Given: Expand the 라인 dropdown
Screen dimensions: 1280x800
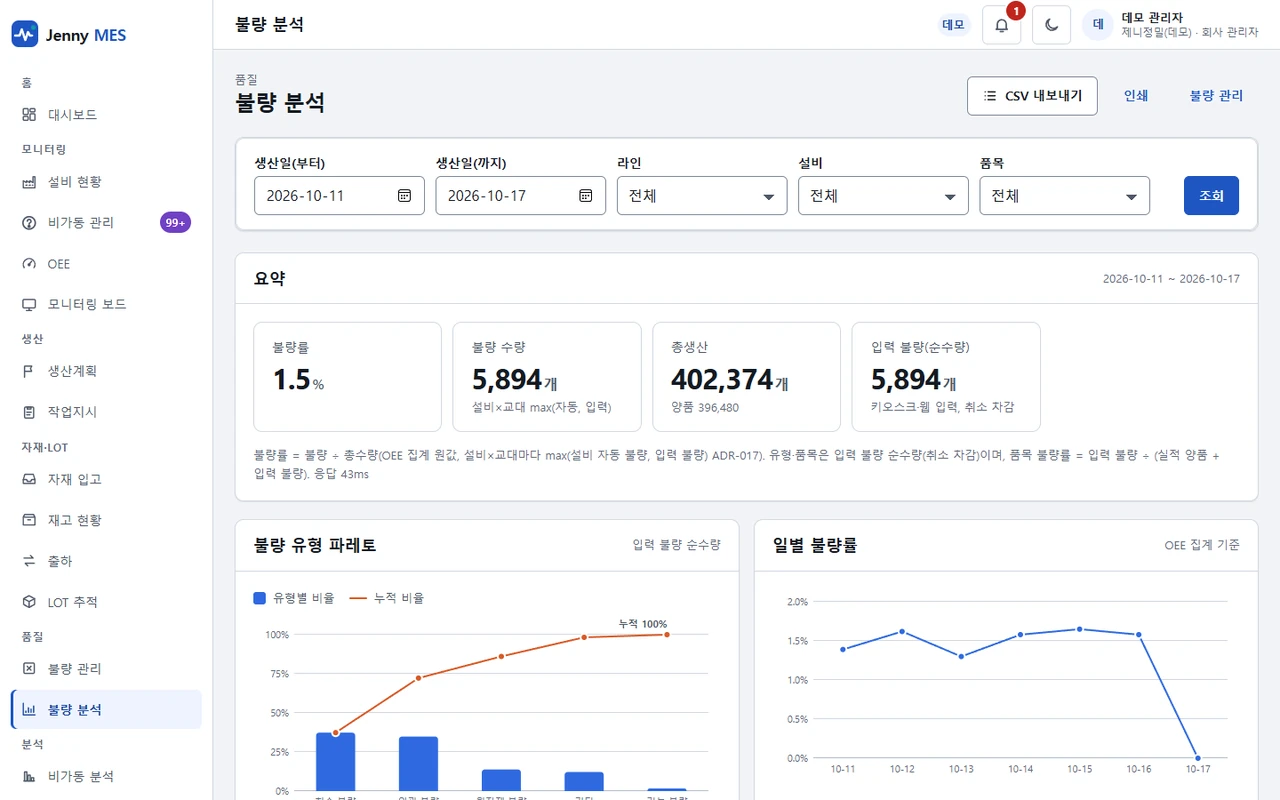Looking at the screenshot, I should (702, 196).
